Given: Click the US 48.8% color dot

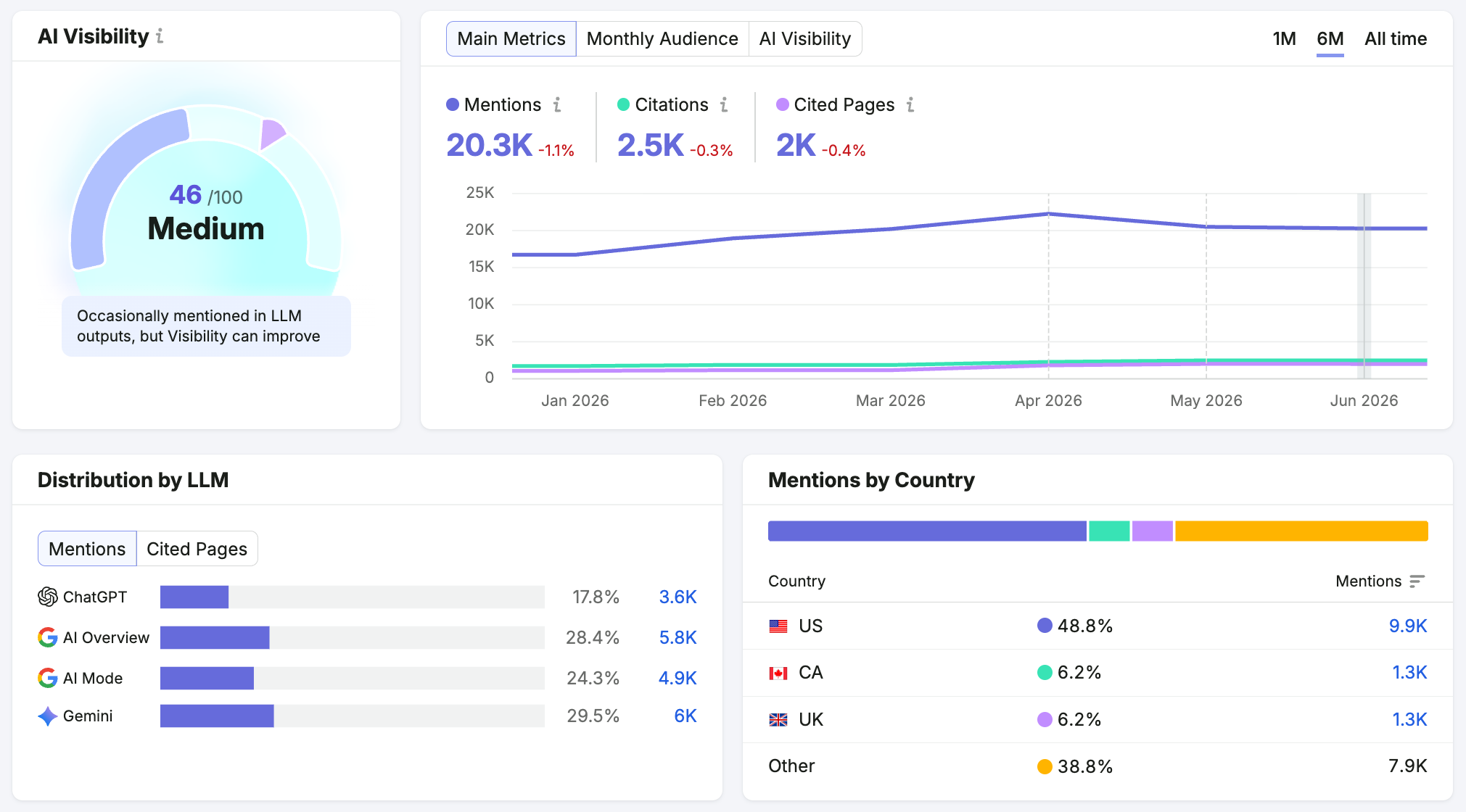Looking at the screenshot, I should point(1045,626).
